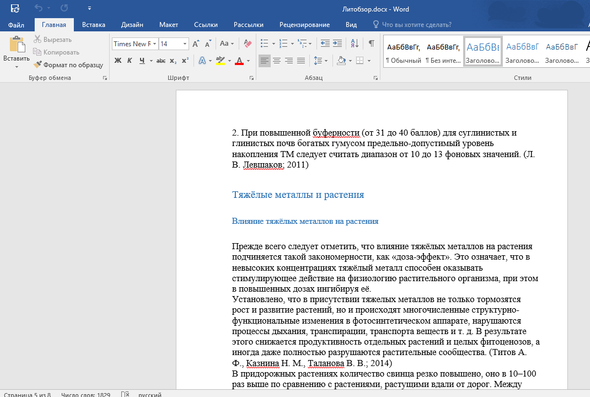Apply numbered list
590x397 pixels.
click(283, 44)
